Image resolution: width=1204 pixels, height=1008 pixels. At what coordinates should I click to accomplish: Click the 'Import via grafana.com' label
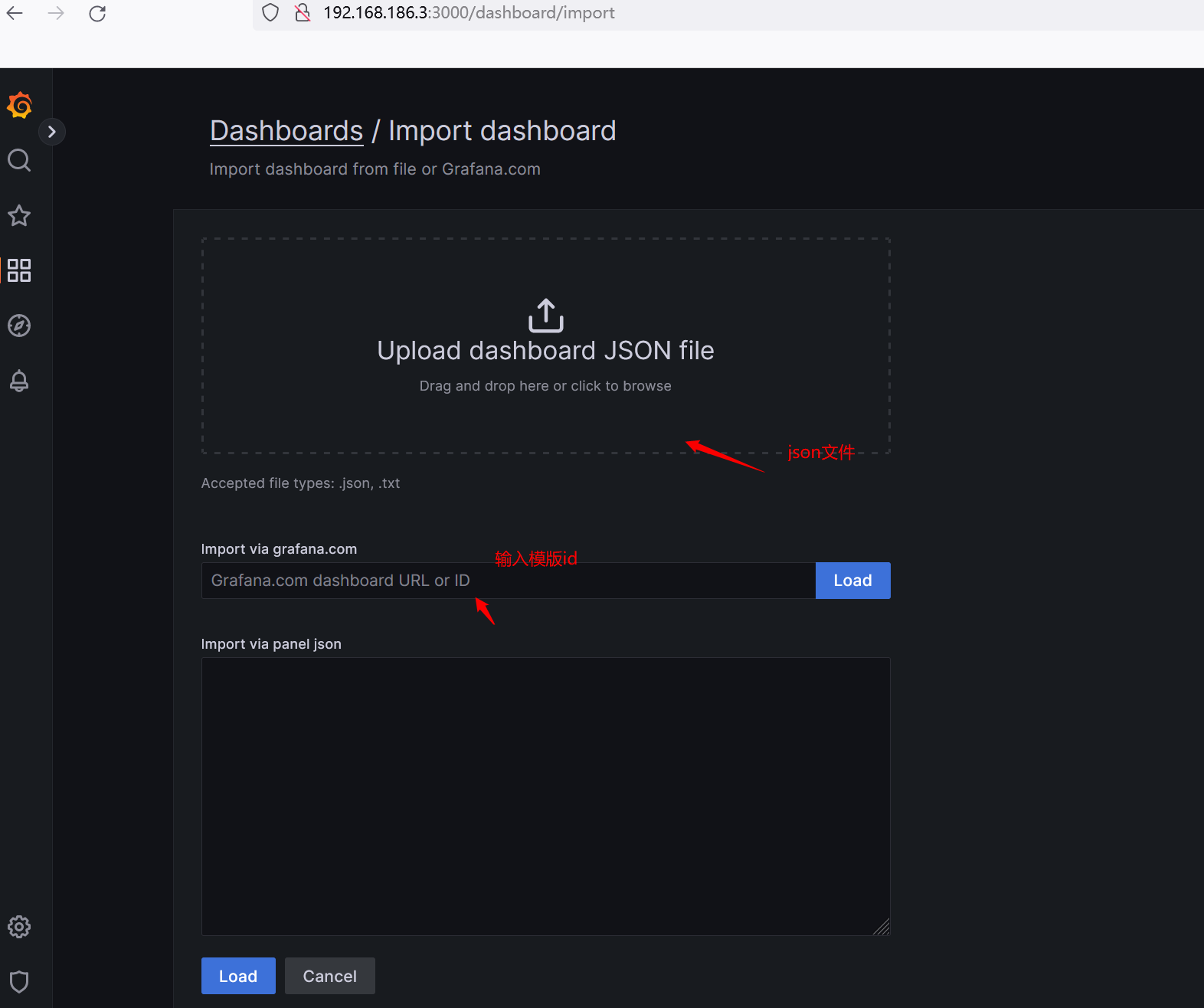coord(279,549)
